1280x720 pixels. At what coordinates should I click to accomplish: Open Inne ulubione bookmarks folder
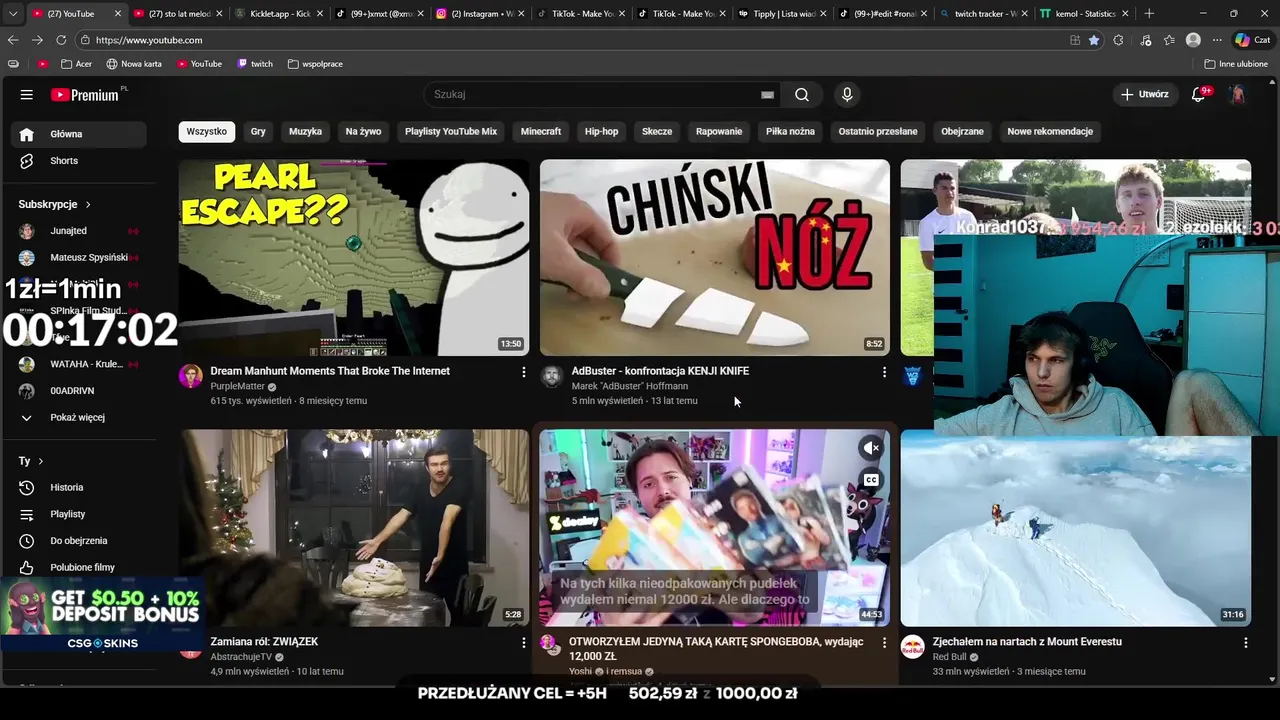(1236, 64)
